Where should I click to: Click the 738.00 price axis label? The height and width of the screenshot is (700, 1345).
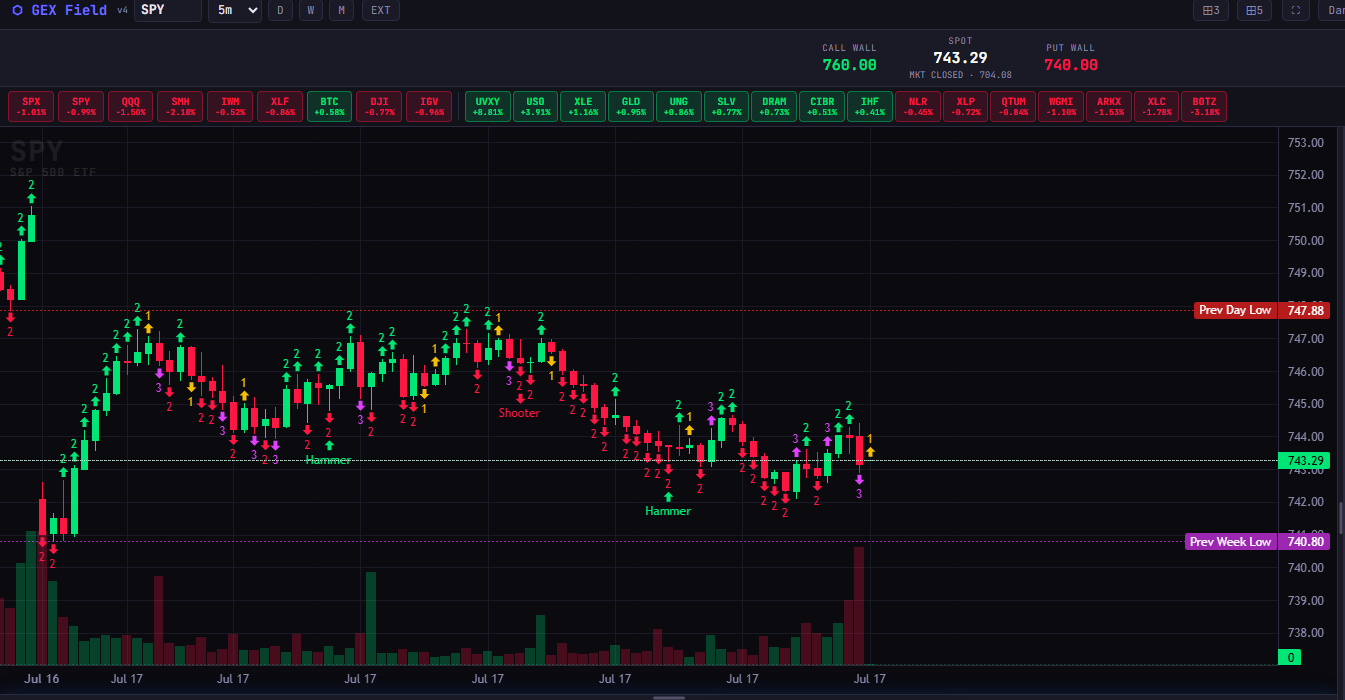click(x=1306, y=633)
